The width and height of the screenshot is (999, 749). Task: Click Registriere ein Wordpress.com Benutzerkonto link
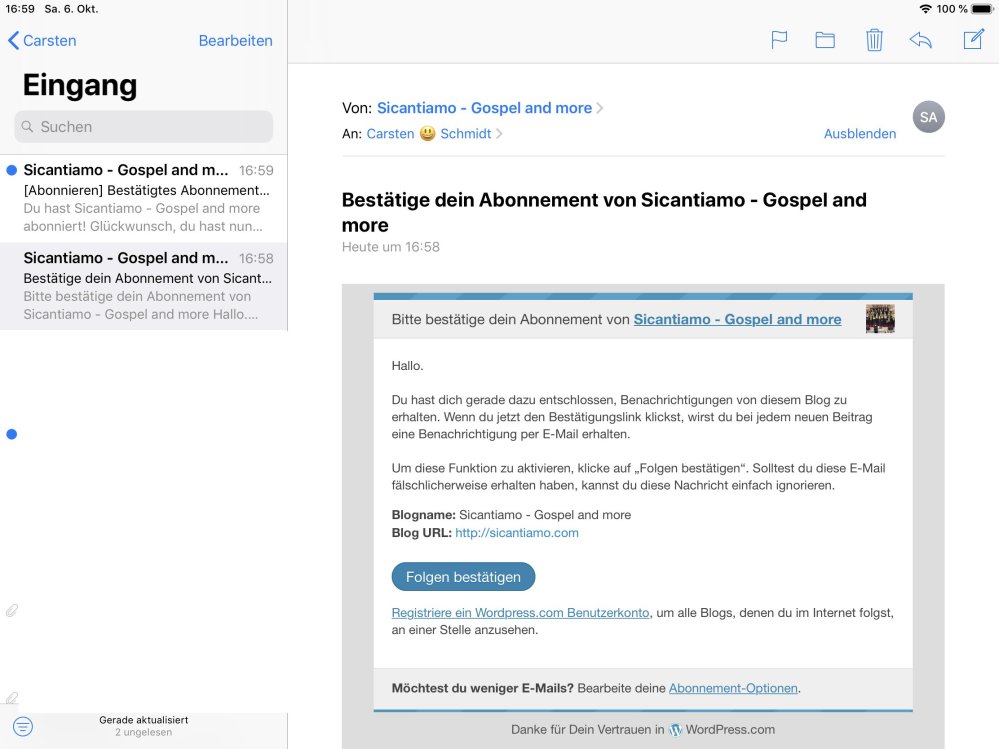[520, 612]
